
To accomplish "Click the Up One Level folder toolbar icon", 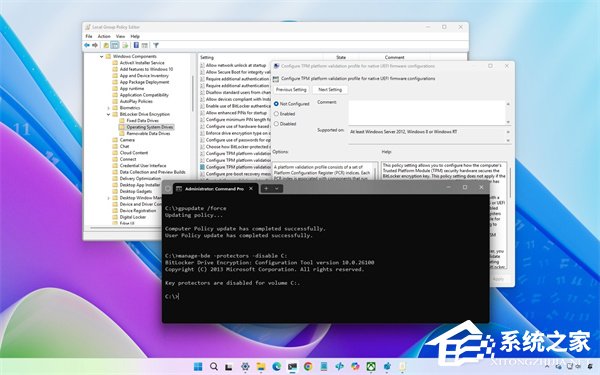I will (106, 45).
